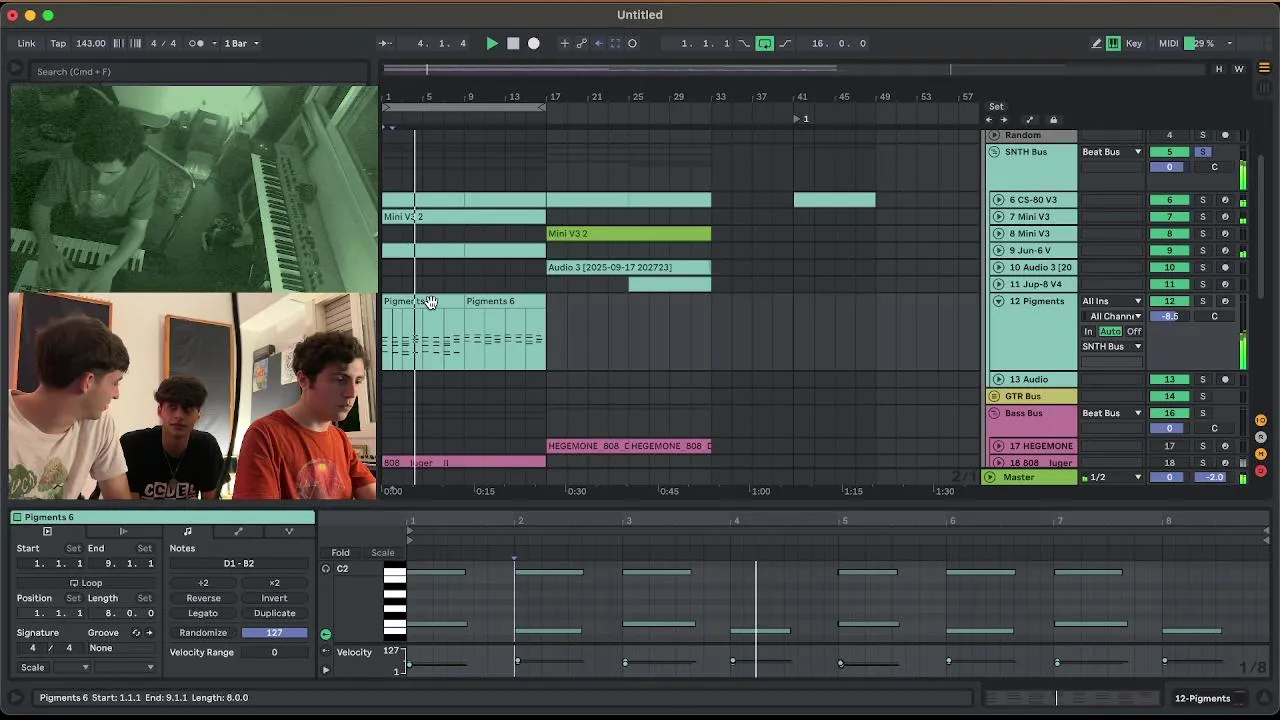The image size is (1280, 720).
Task: Select the Mini V3 2 green clip
Action: (x=629, y=234)
